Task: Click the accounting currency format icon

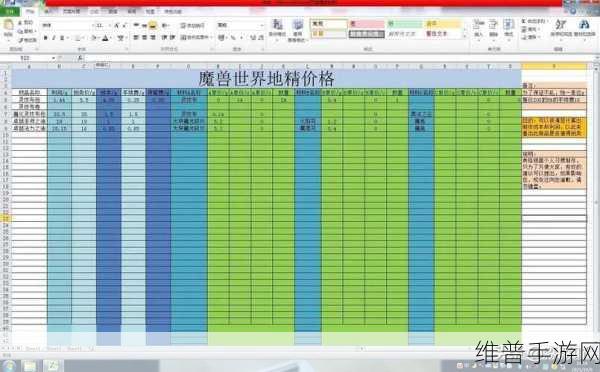Action: 222,38
